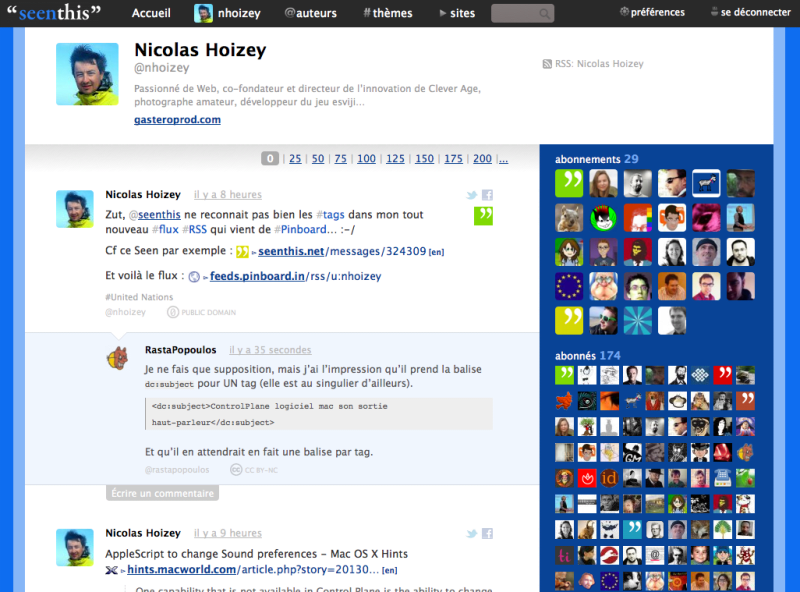This screenshot has width=800, height=592.
Task: Open RastaPopoulos author name
Action: click(x=181, y=350)
